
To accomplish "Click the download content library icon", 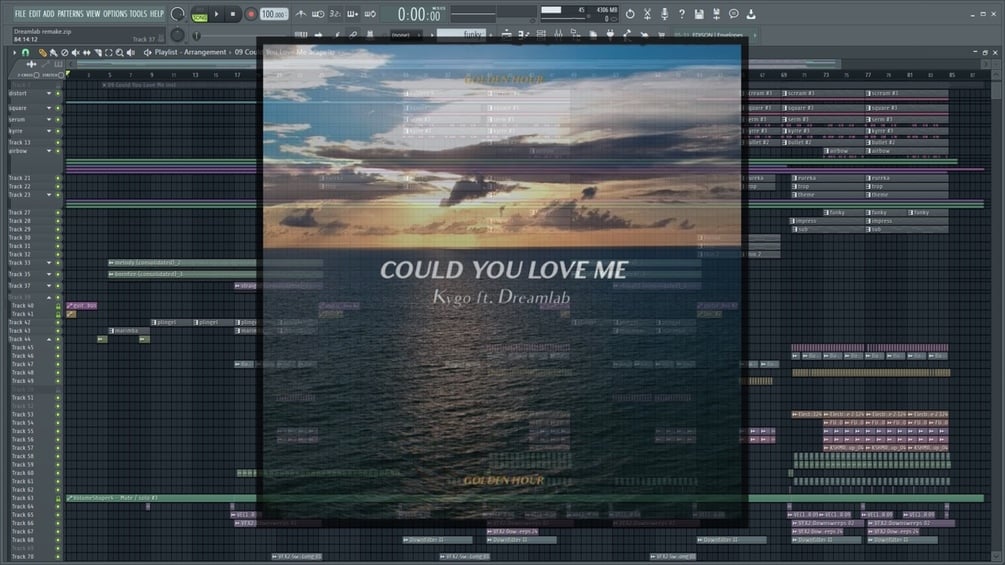I will [x=751, y=13].
